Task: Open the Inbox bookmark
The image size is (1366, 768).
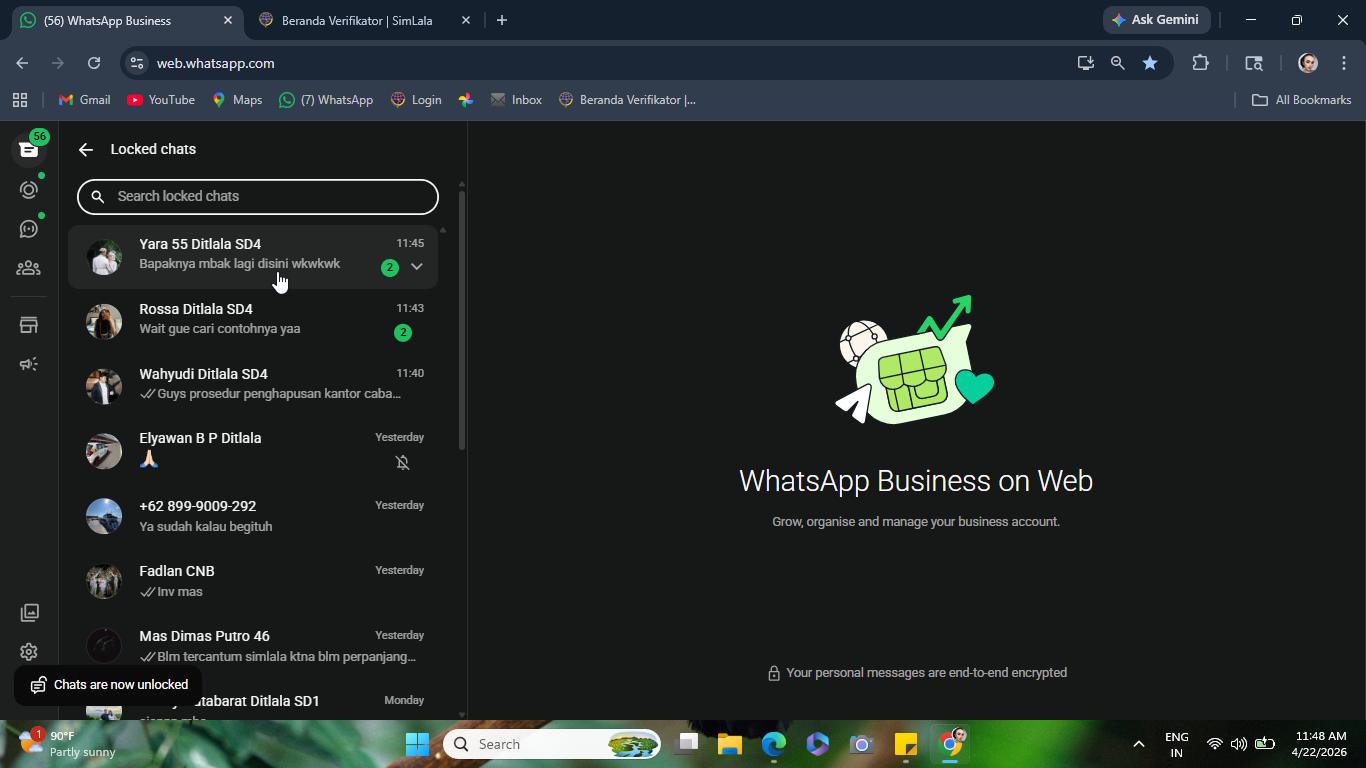Action: pos(516,100)
